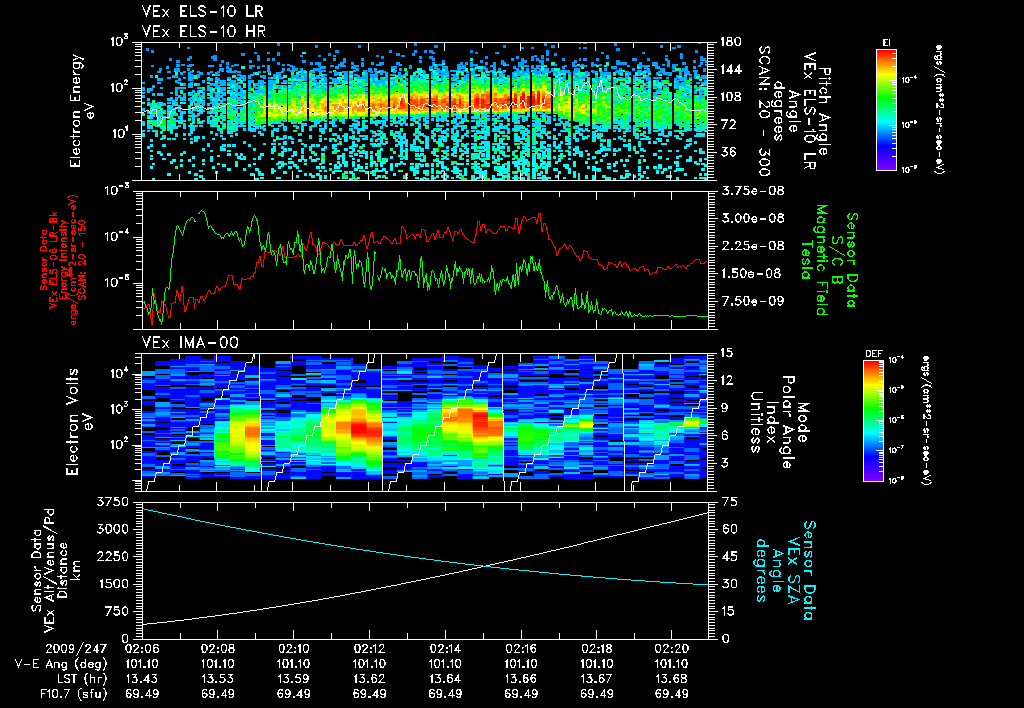Image resolution: width=1024 pixels, height=708 pixels.
Task: Click the LST value 13.59
Action: pyautogui.click(x=293, y=679)
